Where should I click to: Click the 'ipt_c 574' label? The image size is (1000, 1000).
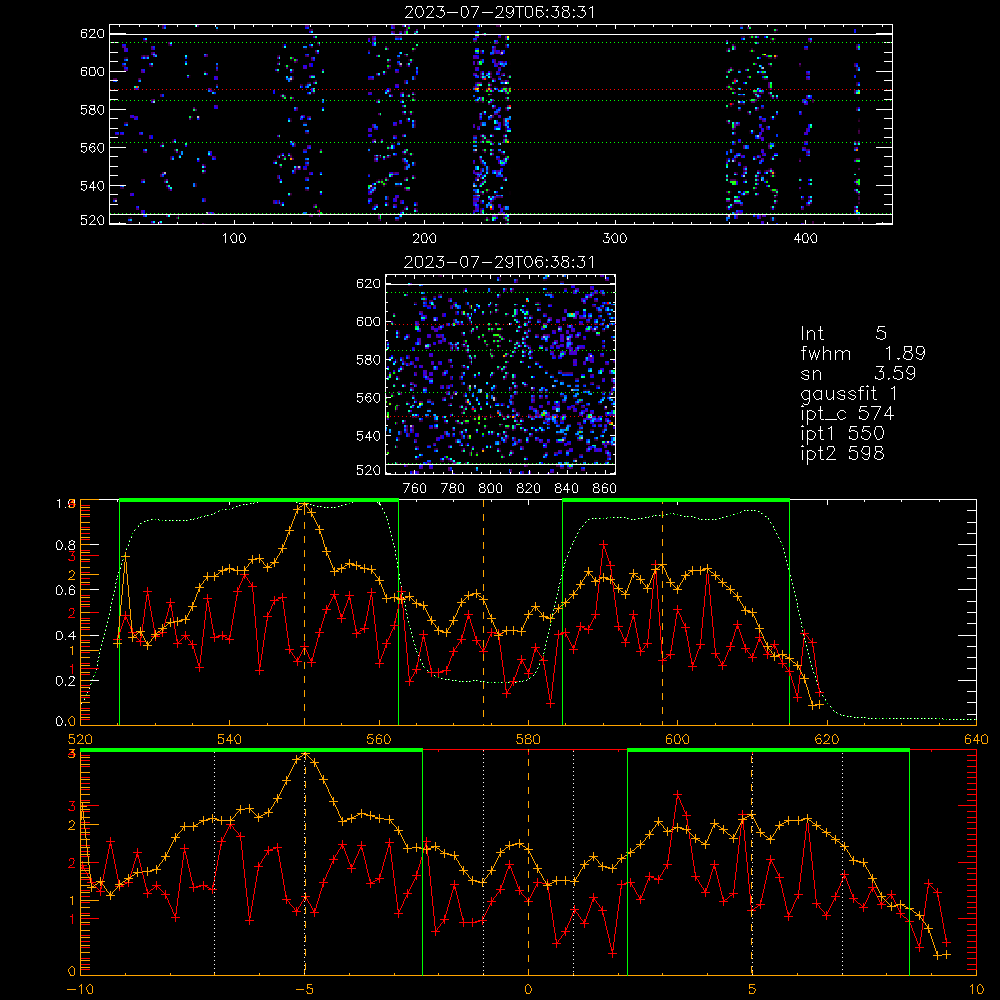[847, 414]
